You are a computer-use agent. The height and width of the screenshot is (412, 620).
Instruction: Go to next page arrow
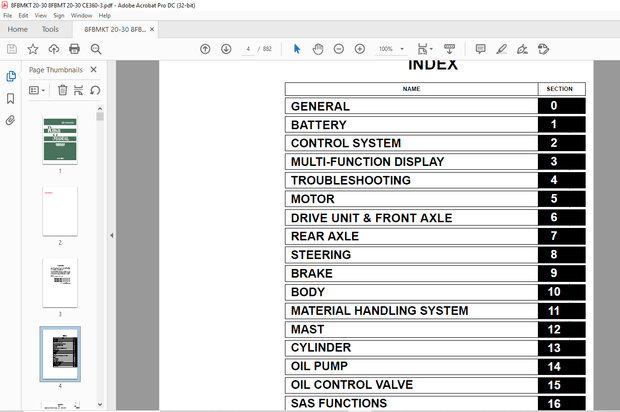coord(226,49)
